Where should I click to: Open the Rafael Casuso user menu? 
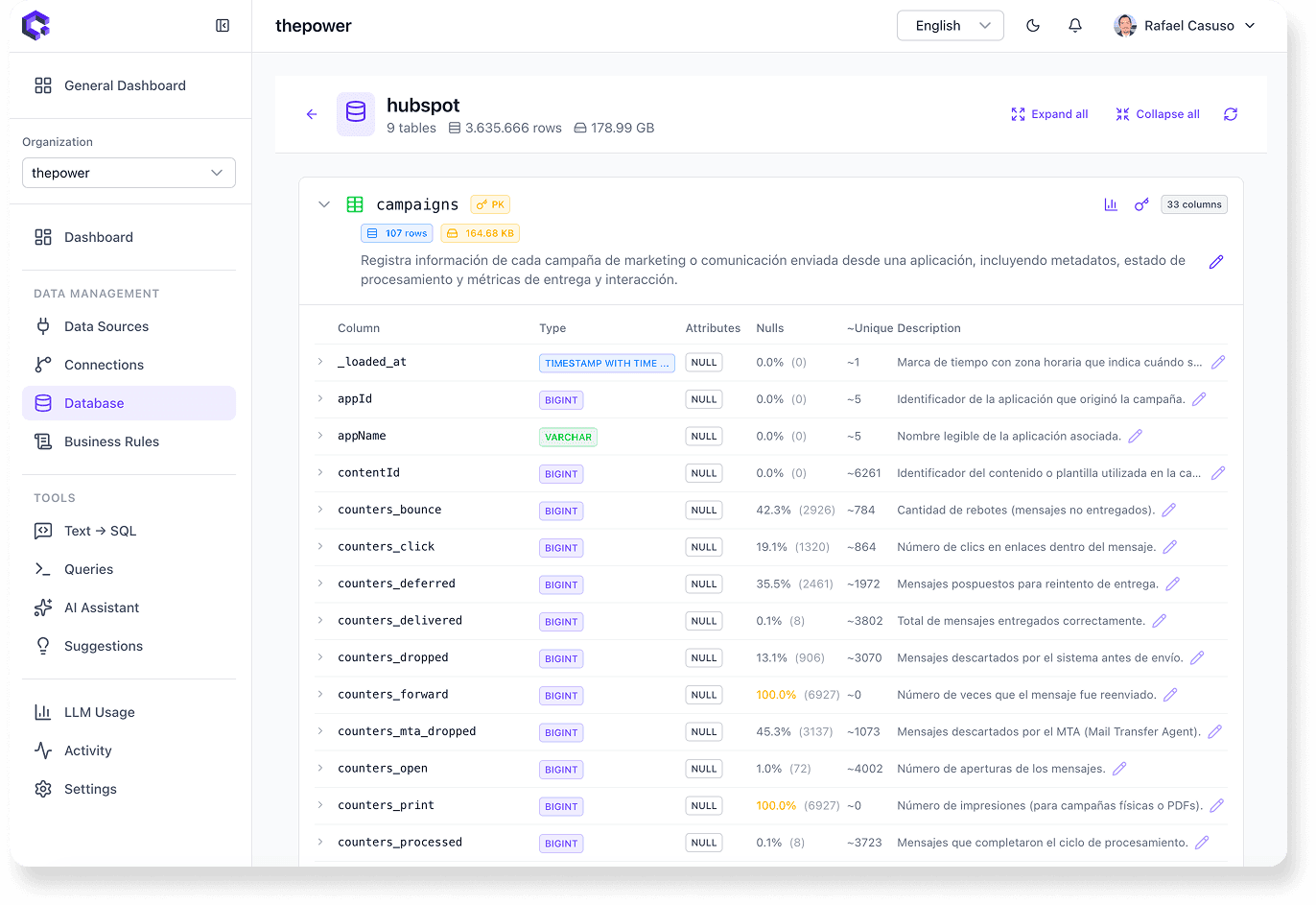(x=1185, y=26)
